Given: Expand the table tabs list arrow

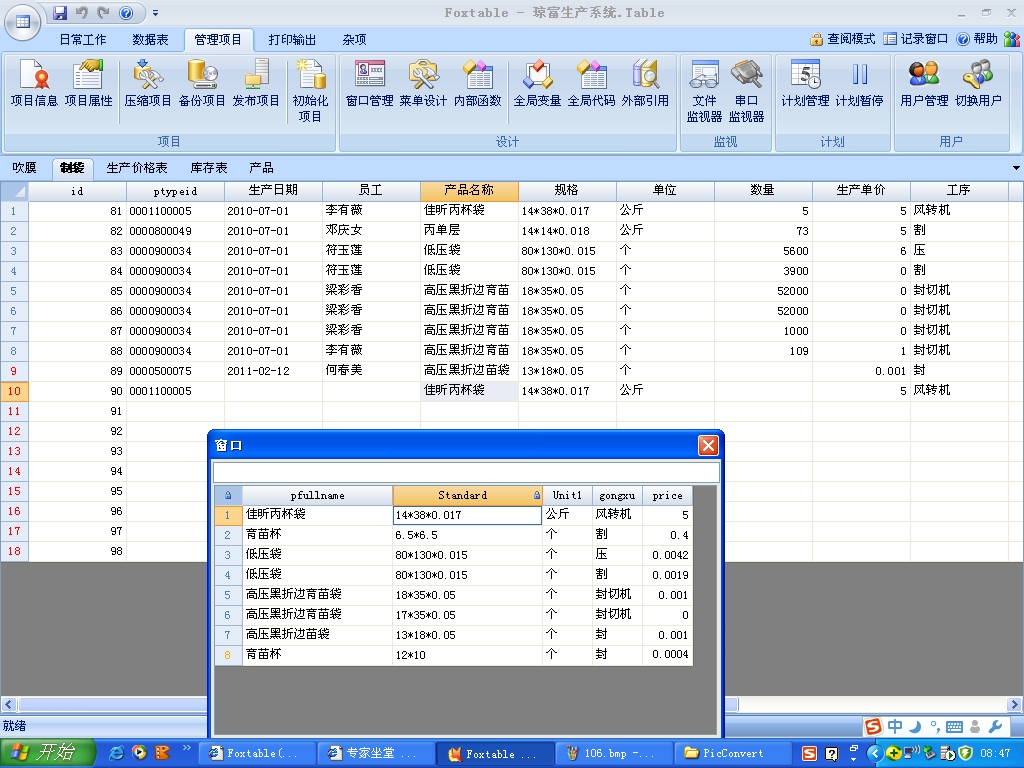Looking at the screenshot, I should [1016, 168].
